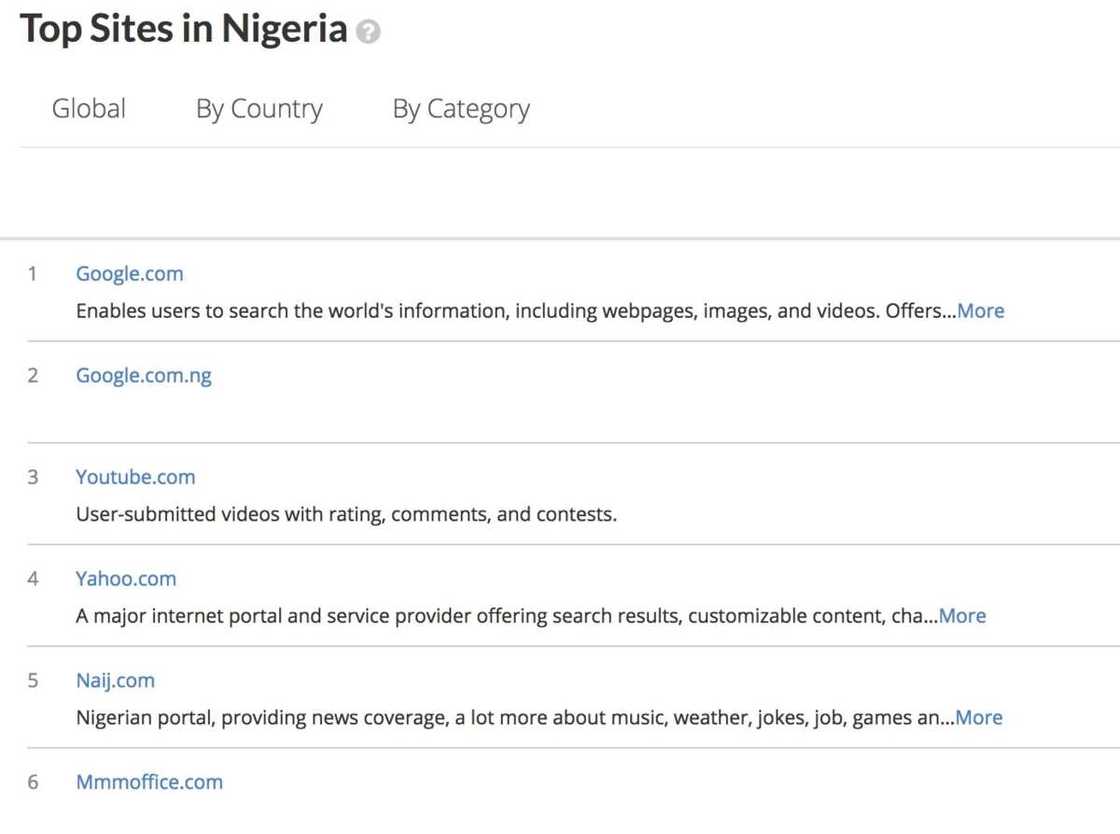Screen dimensions: 1120x834
Task: Click rank number 5 beside Naij.com
Action: click(x=32, y=680)
